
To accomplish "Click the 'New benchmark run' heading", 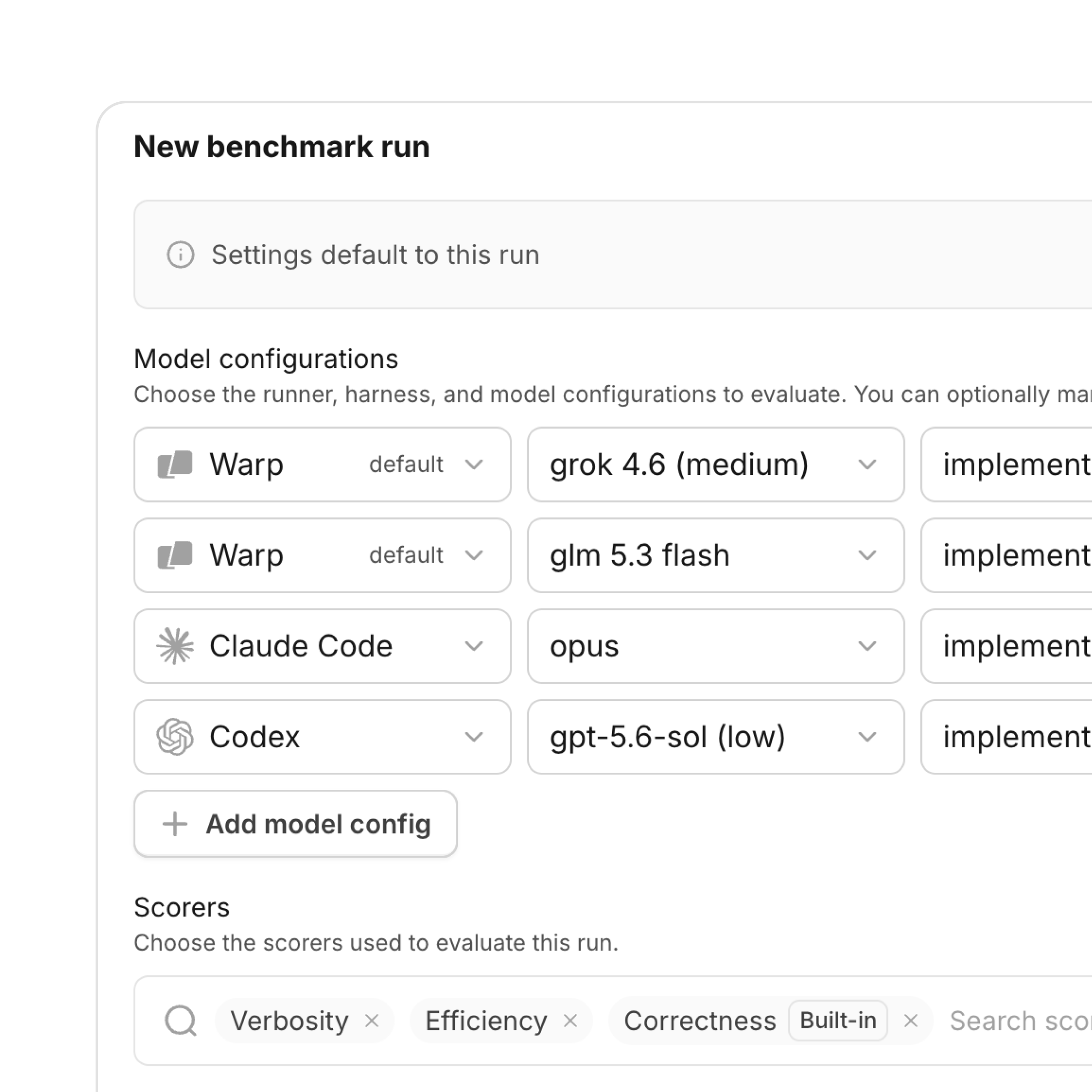I will [x=282, y=146].
